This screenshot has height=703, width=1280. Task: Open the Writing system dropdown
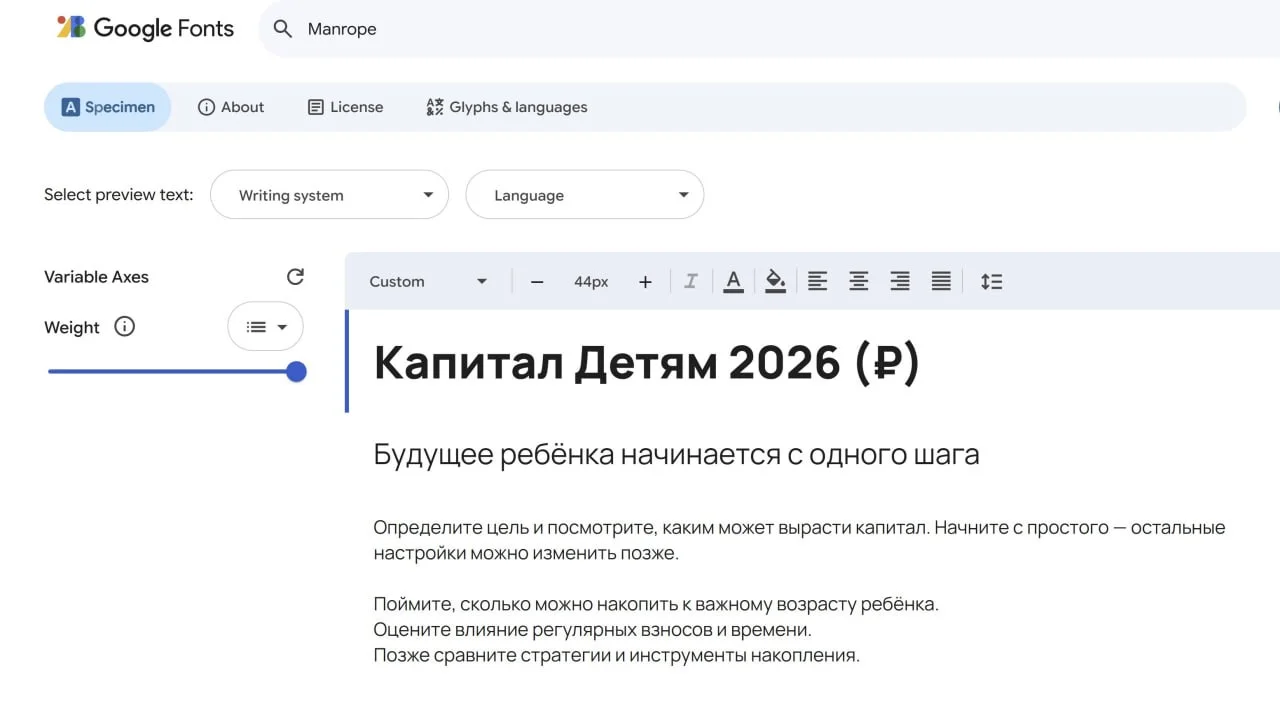[329, 195]
